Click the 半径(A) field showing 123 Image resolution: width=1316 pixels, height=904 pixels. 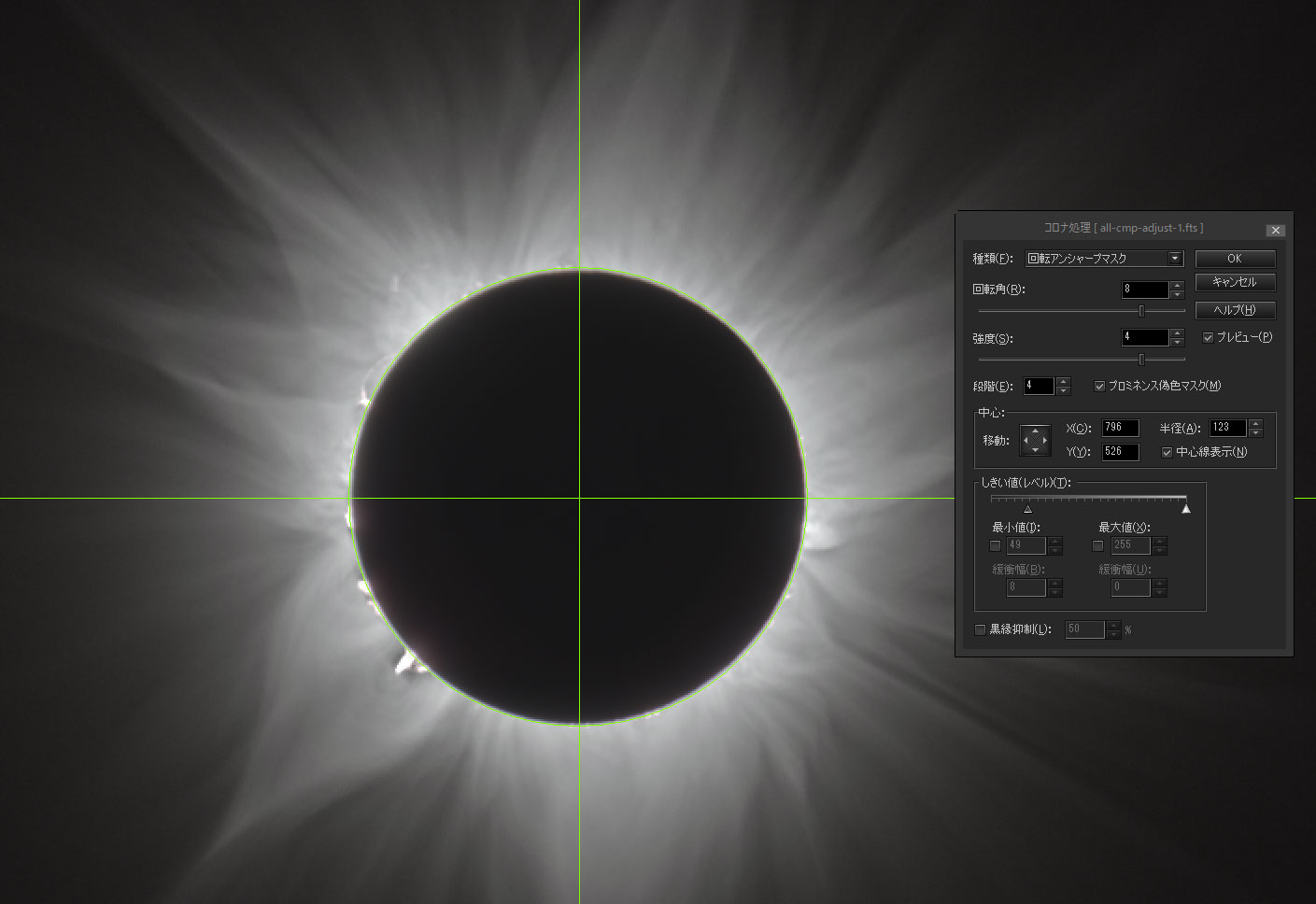click(1227, 428)
